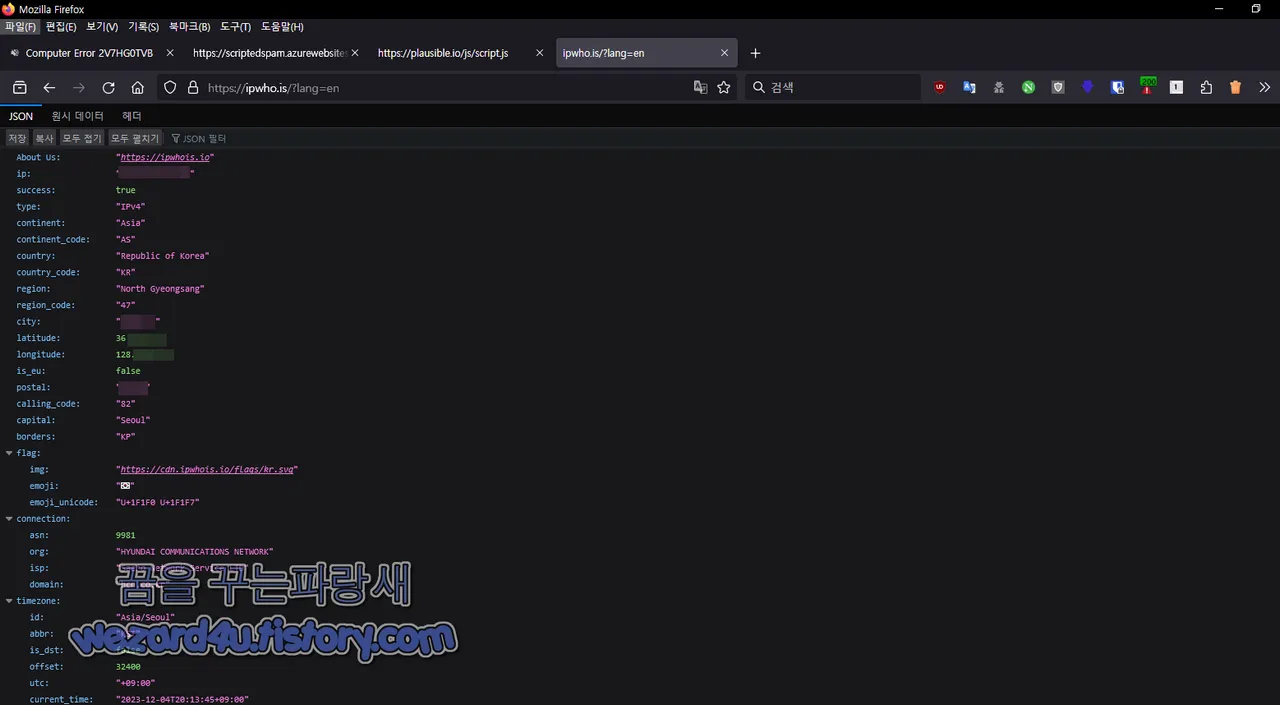The height and width of the screenshot is (705, 1280).
Task: Close the ipwho.is tab
Action: pyautogui.click(x=724, y=53)
